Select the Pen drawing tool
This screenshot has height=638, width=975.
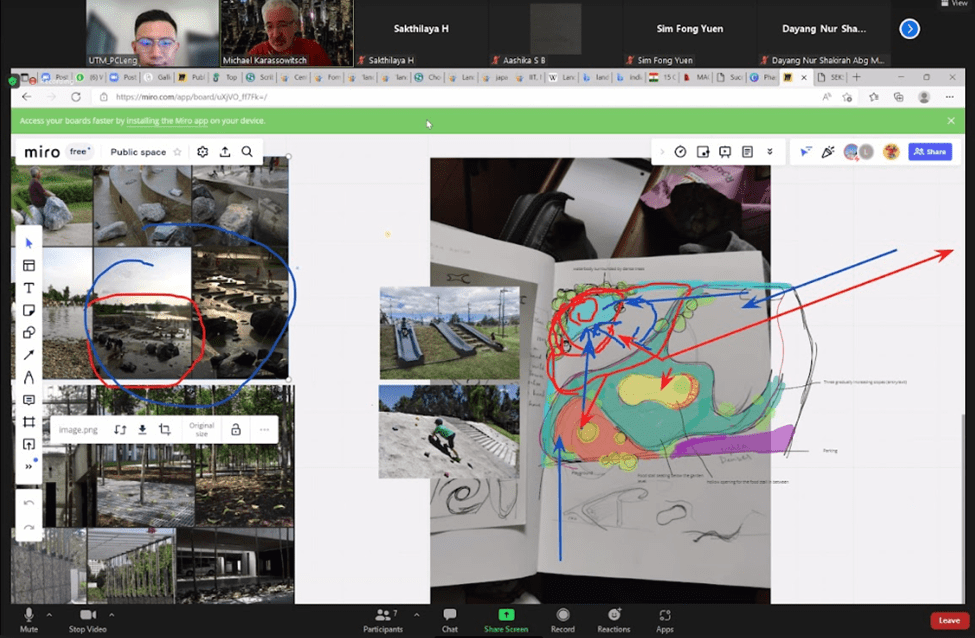pyautogui.click(x=29, y=377)
